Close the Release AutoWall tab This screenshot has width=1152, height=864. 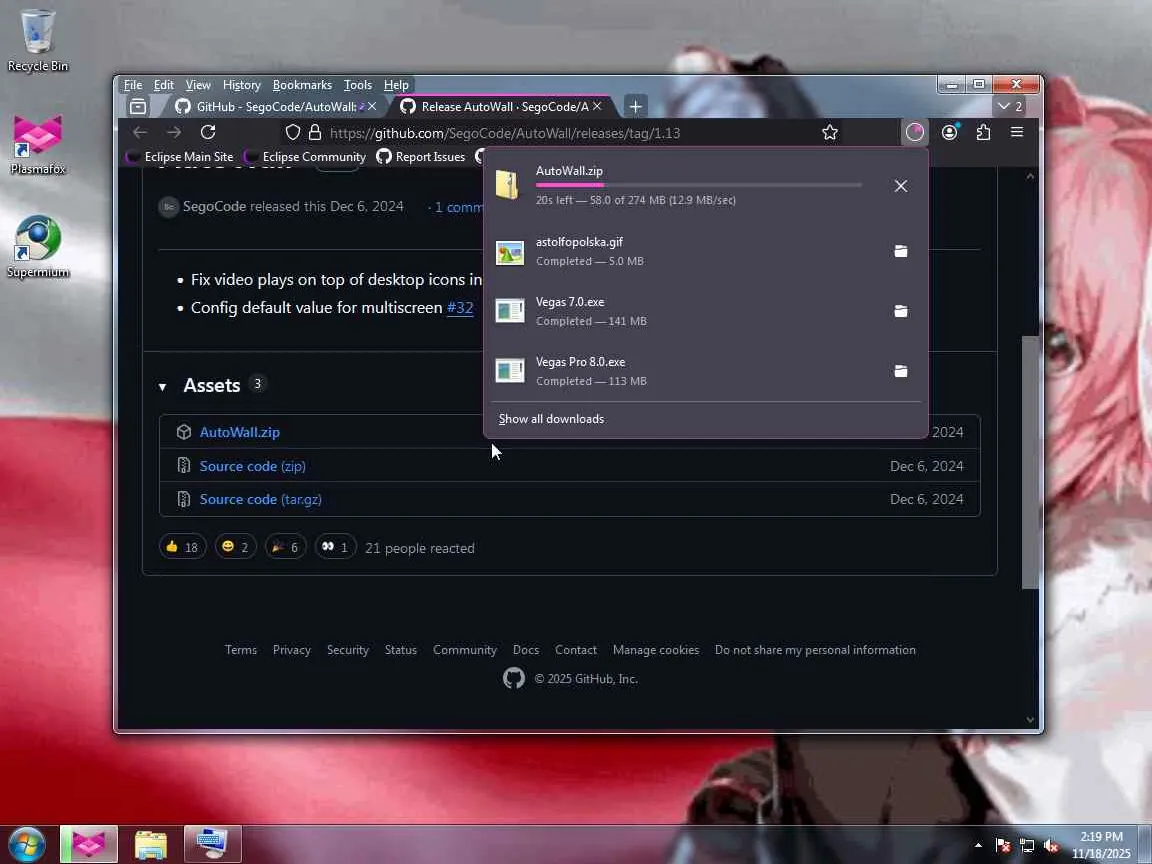pos(597,107)
